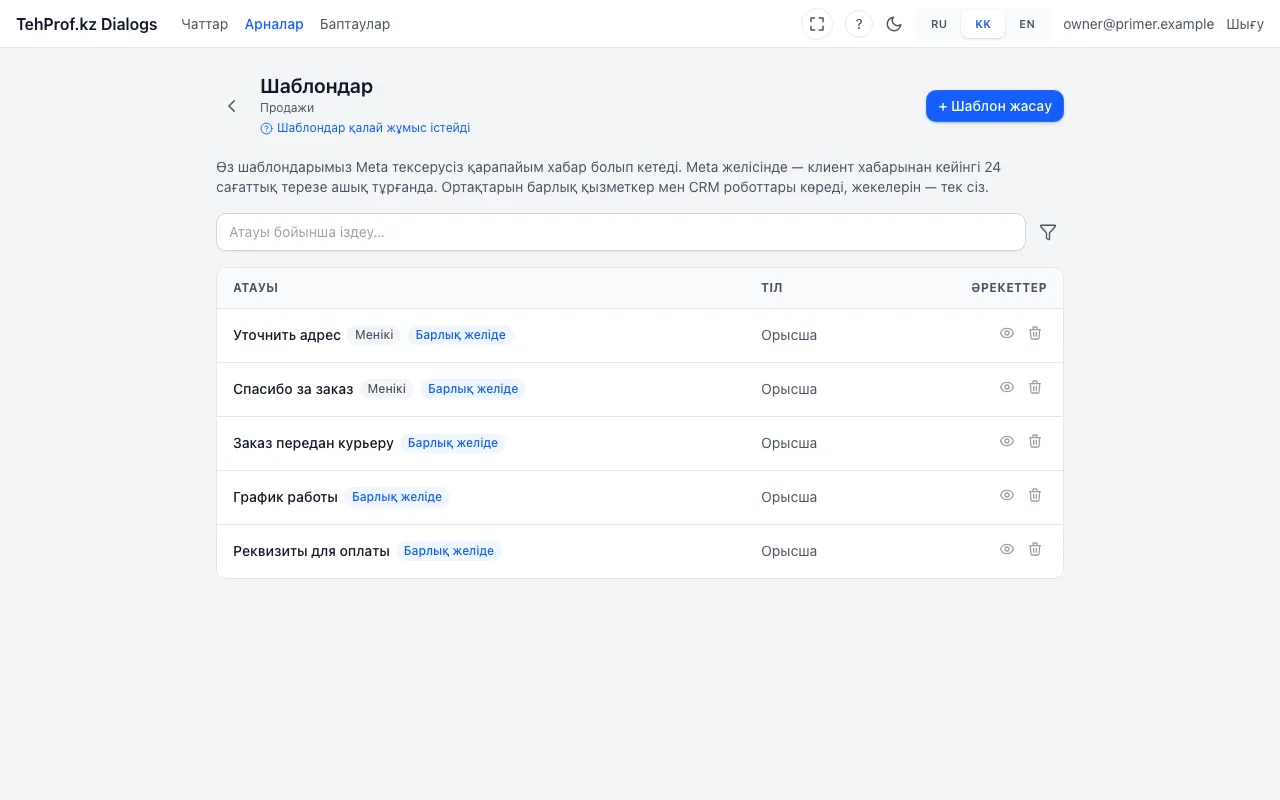
Task: Click the 'Уточнить адрес' template name
Action: (x=287, y=335)
